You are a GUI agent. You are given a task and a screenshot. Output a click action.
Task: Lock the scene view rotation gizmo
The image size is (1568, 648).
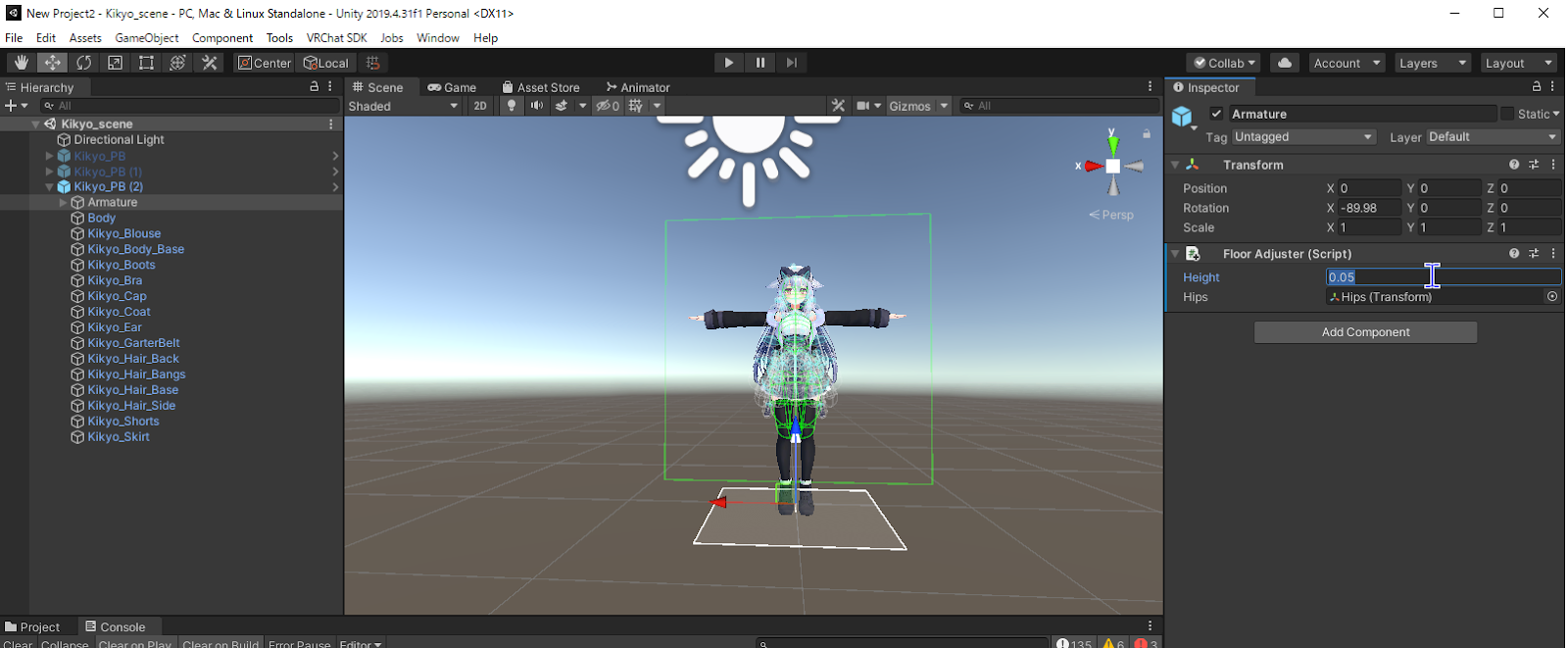click(1146, 133)
